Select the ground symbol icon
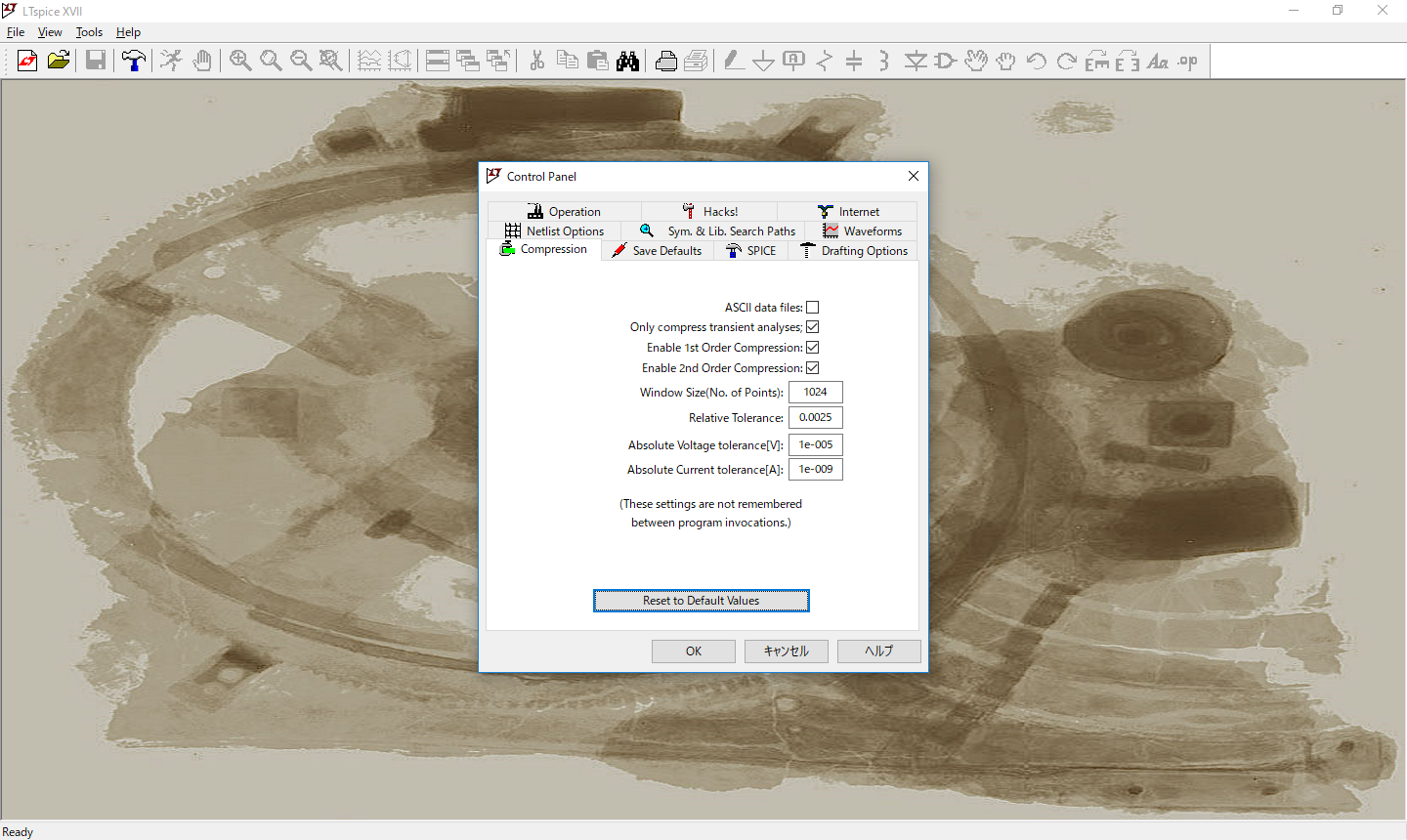Viewport: 1407px width, 840px height. [763, 61]
